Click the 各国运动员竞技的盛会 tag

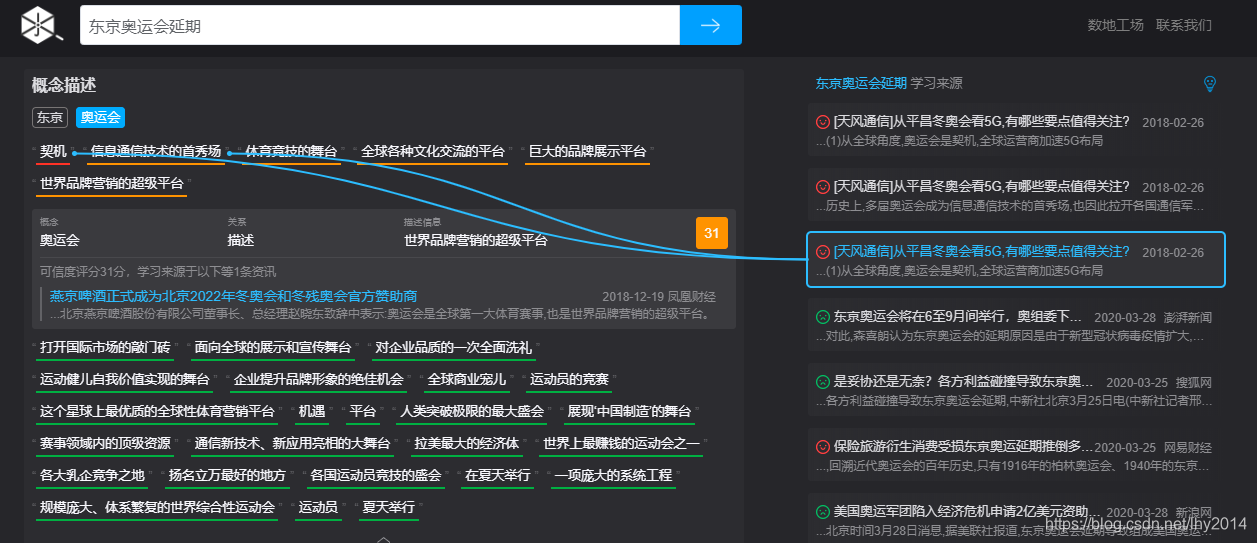point(375,476)
